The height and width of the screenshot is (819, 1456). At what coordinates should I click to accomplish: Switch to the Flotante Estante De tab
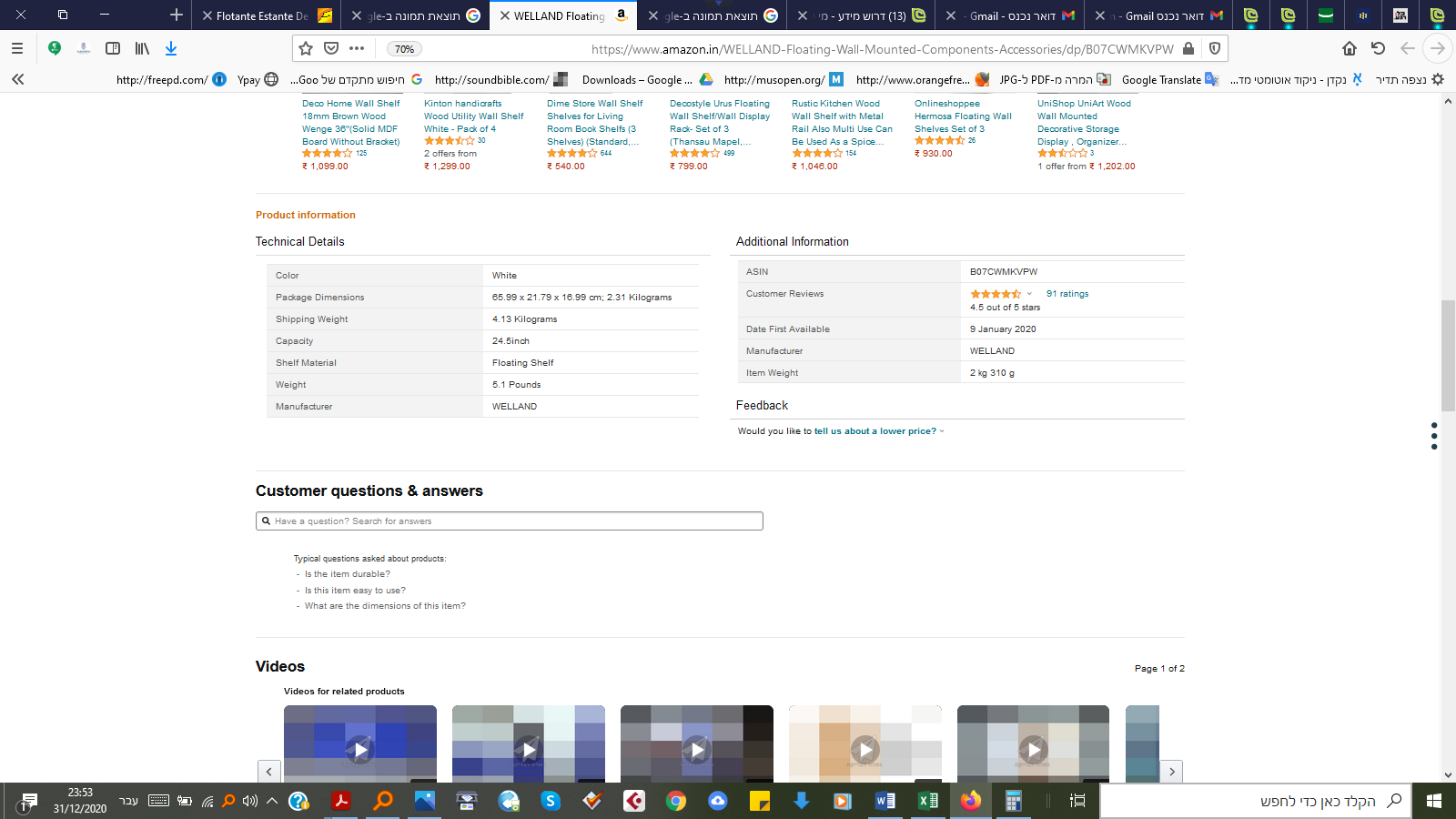tap(265, 15)
